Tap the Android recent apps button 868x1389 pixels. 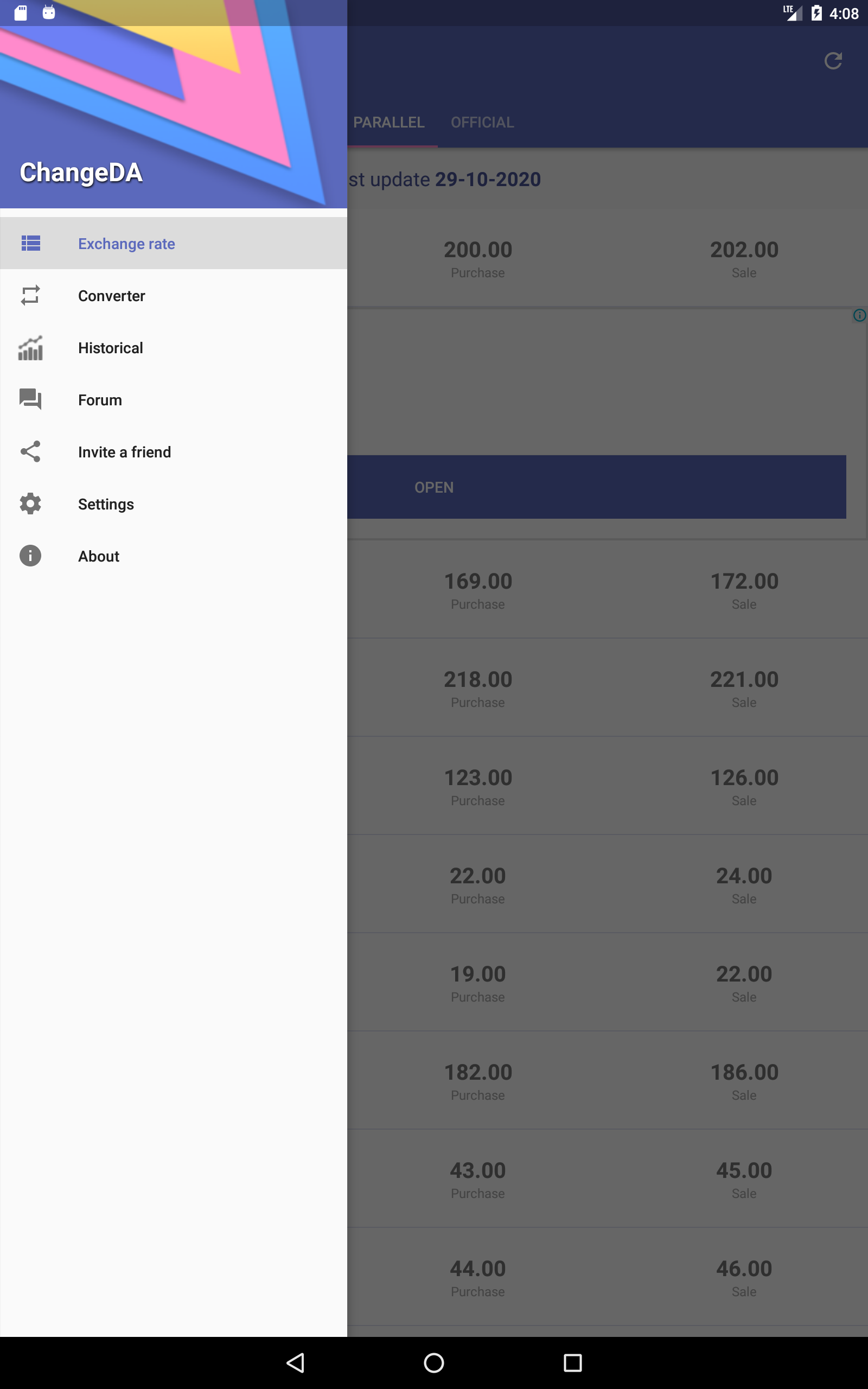[x=572, y=1362]
